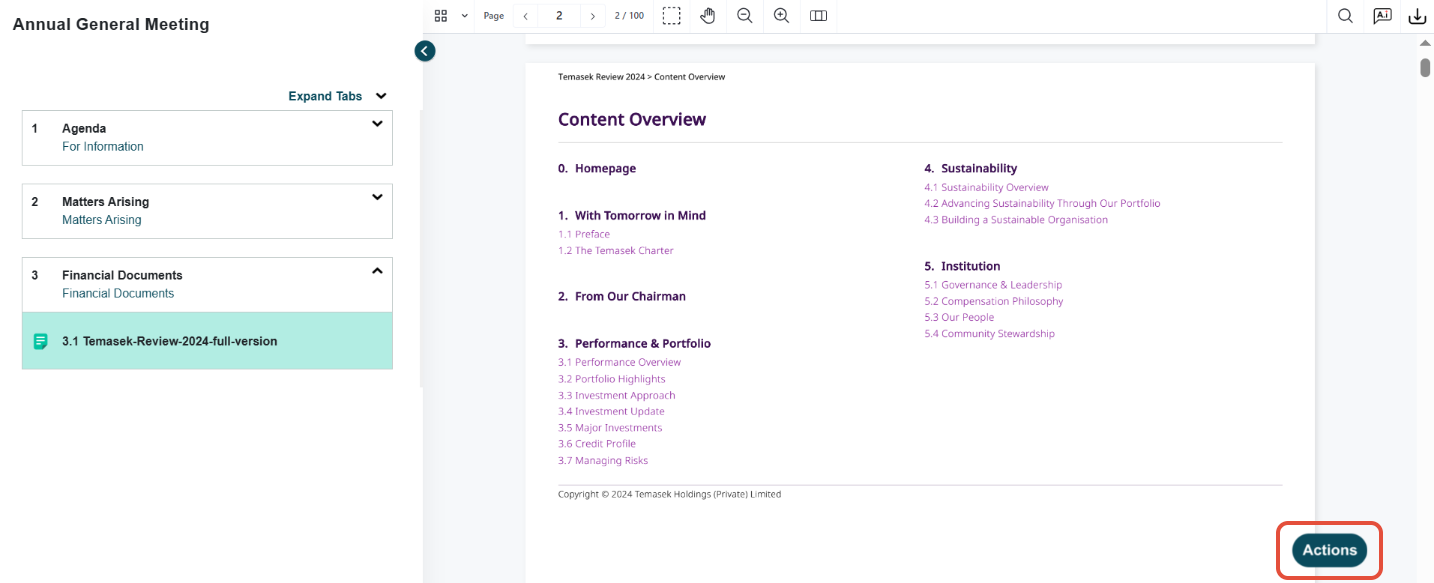This screenshot has width=1434, height=583.
Task: Select Agenda item 1
Action: pos(207,138)
